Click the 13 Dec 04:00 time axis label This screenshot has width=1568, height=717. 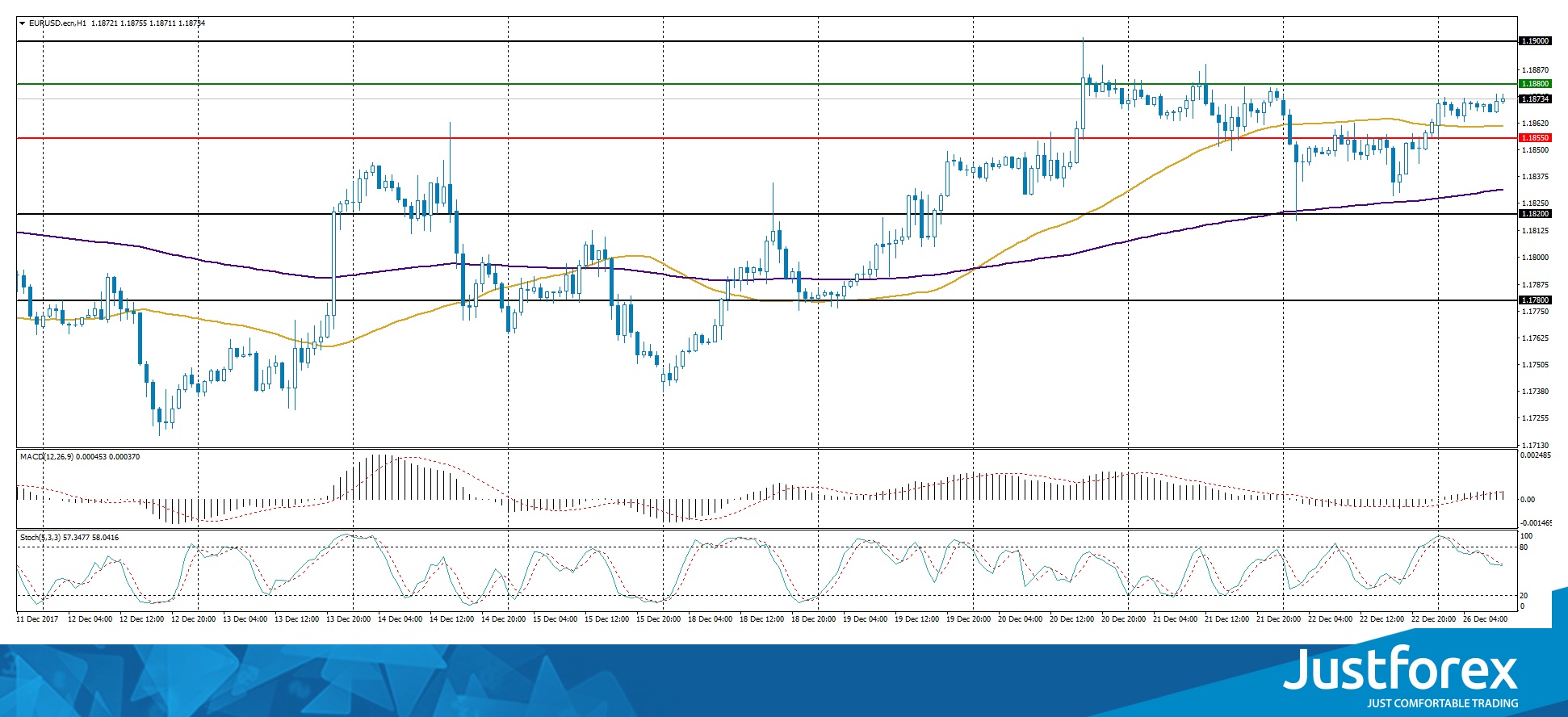point(245,619)
